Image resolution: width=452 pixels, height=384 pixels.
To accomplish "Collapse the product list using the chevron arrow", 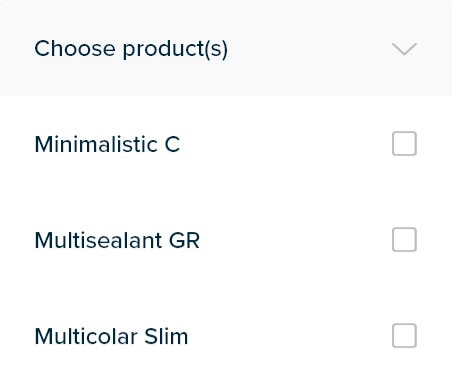I will 404,49.
